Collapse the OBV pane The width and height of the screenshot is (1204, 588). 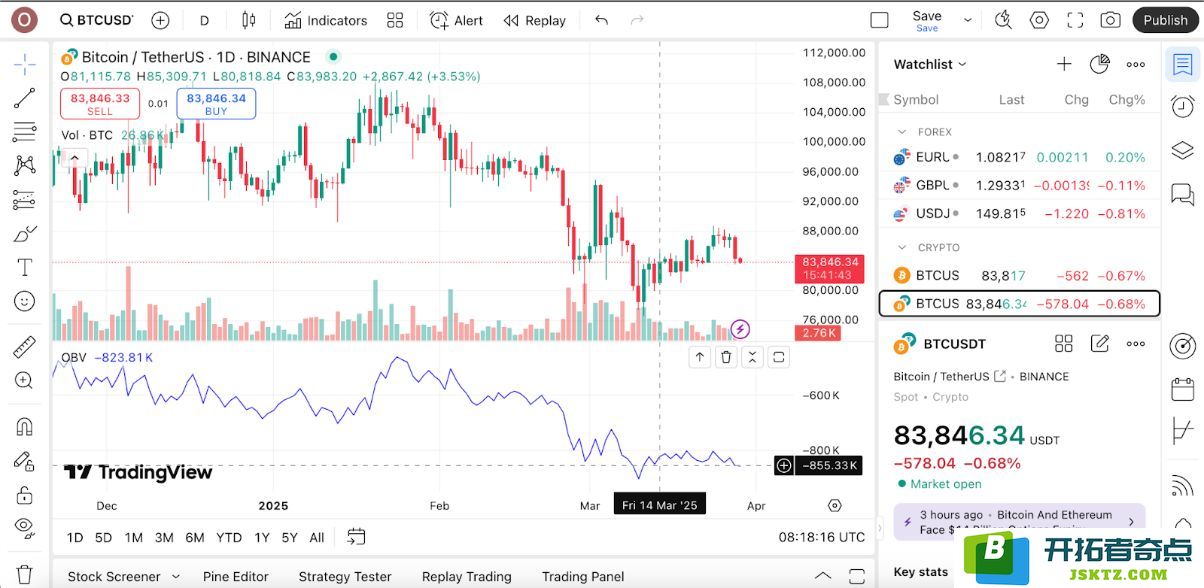tap(752, 357)
